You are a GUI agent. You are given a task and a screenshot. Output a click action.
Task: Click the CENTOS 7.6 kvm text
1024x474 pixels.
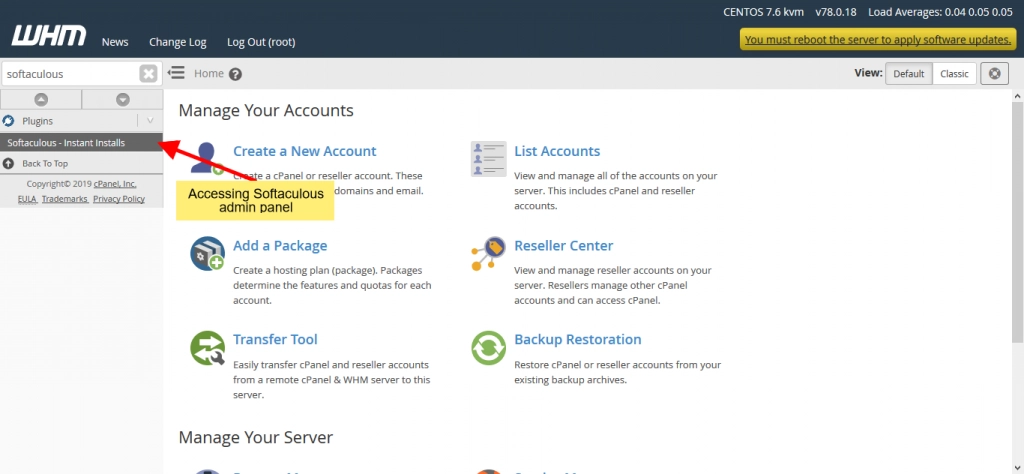pyautogui.click(x=765, y=12)
